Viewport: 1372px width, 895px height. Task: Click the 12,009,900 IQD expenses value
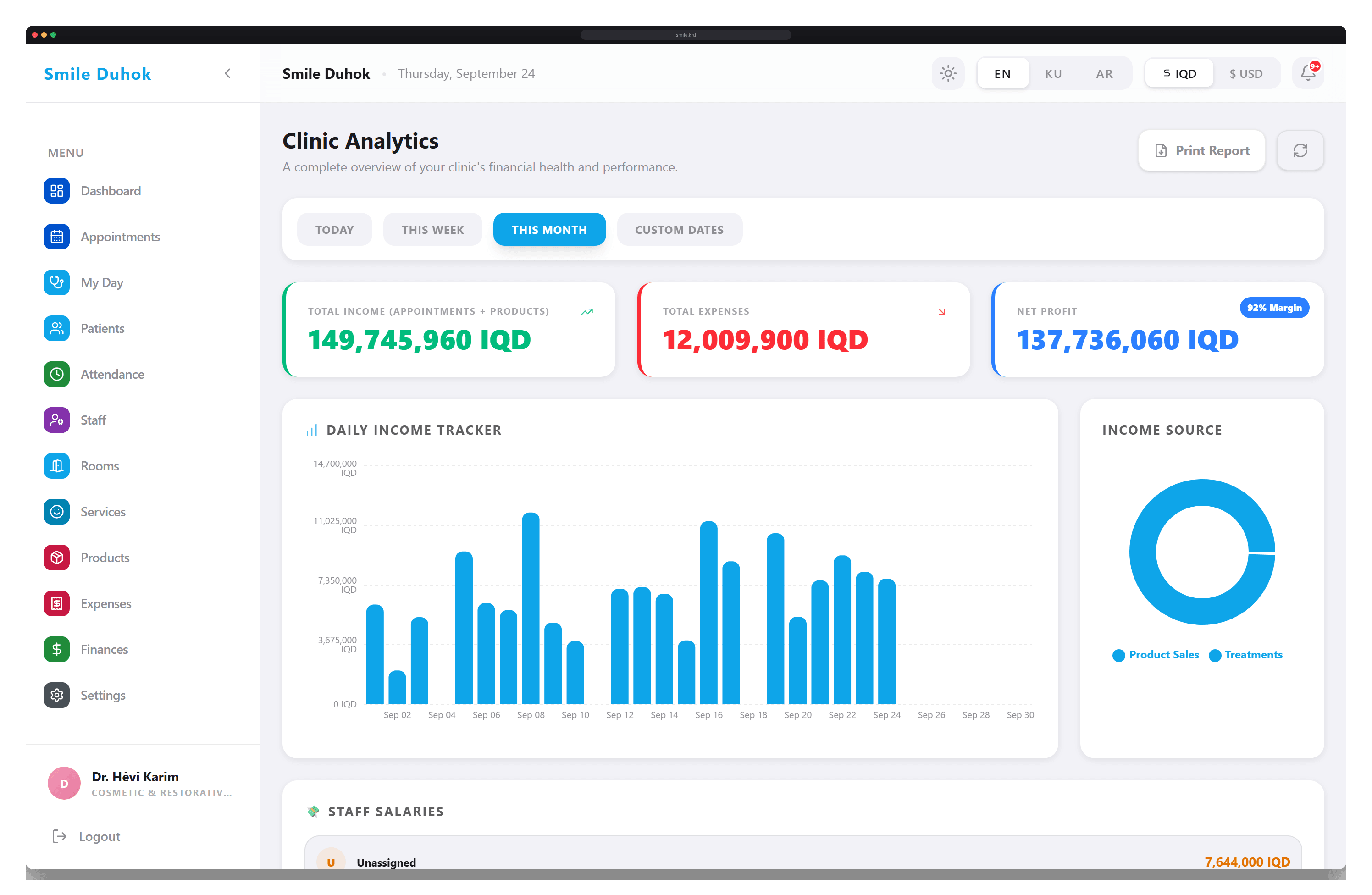coord(765,340)
